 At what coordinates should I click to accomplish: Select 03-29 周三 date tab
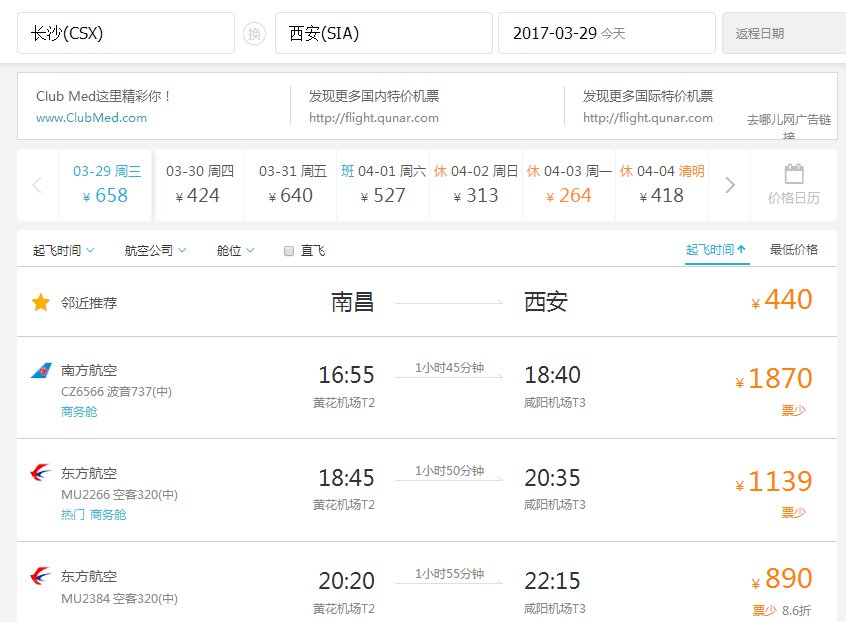[x=106, y=184]
